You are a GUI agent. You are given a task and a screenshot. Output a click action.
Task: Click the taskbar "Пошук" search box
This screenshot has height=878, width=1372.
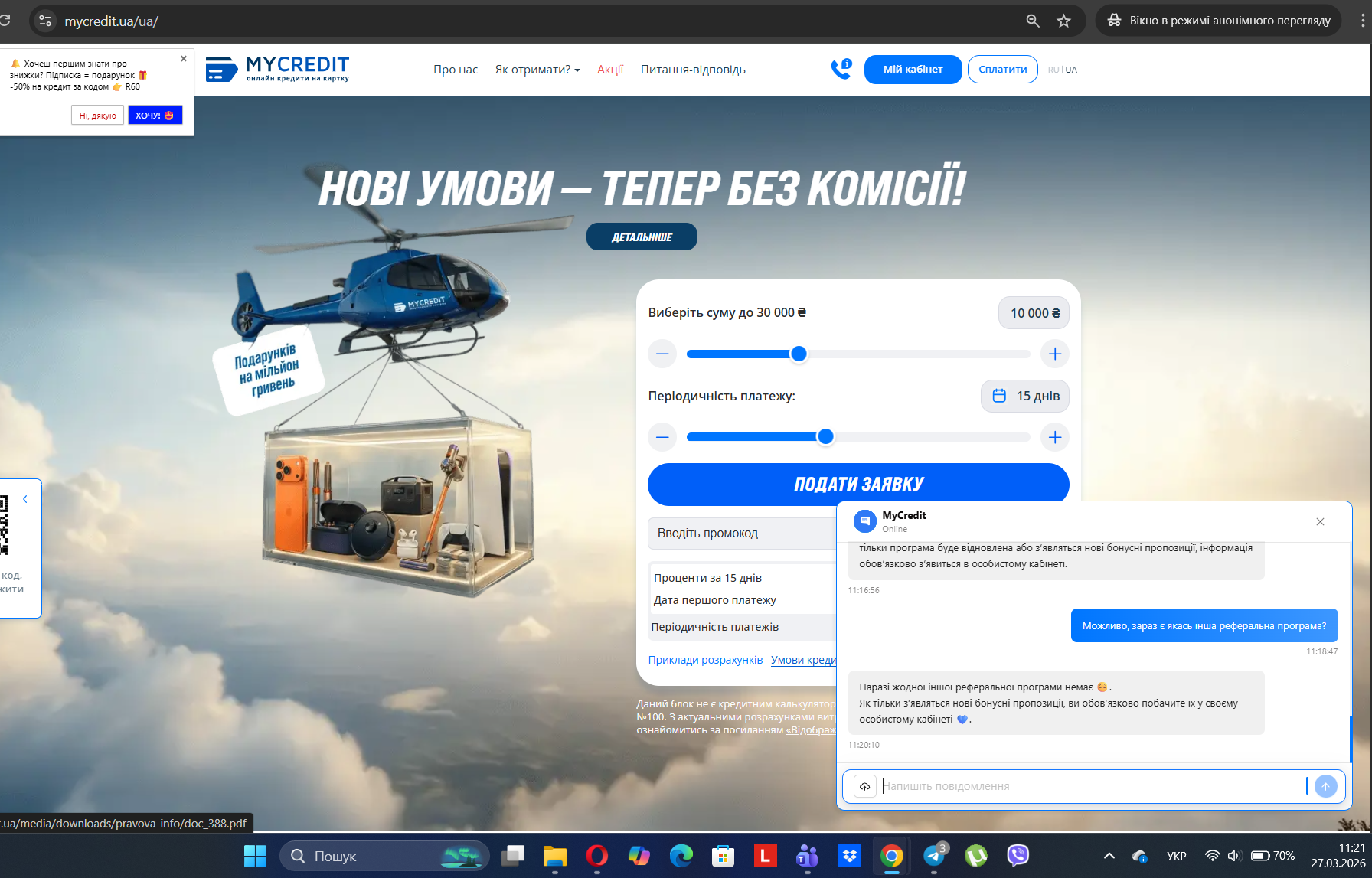(x=384, y=856)
